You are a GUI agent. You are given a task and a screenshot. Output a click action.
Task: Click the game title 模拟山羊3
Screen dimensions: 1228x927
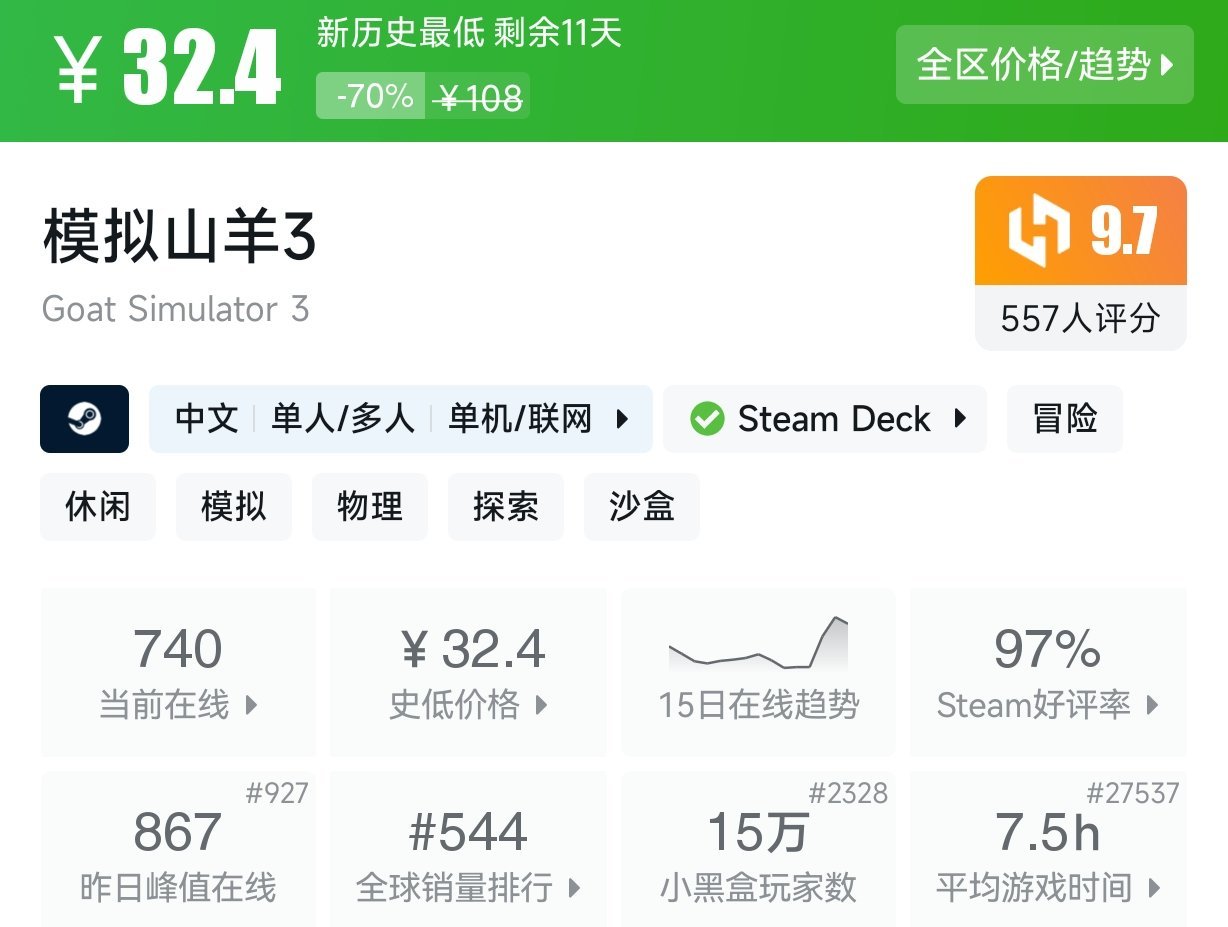pyautogui.click(x=180, y=238)
